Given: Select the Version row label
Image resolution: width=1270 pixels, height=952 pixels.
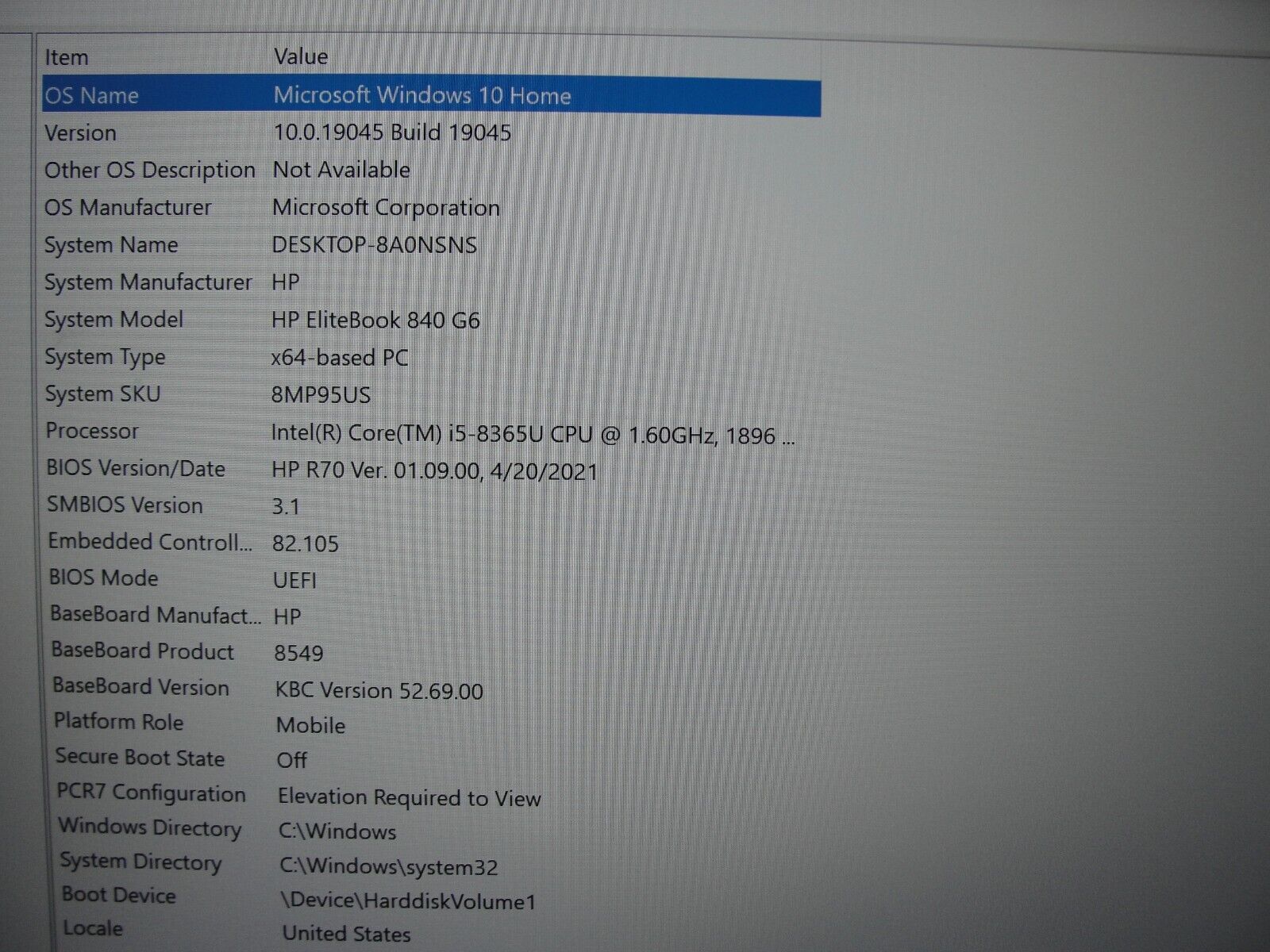Looking at the screenshot, I should [x=80, y=132].
